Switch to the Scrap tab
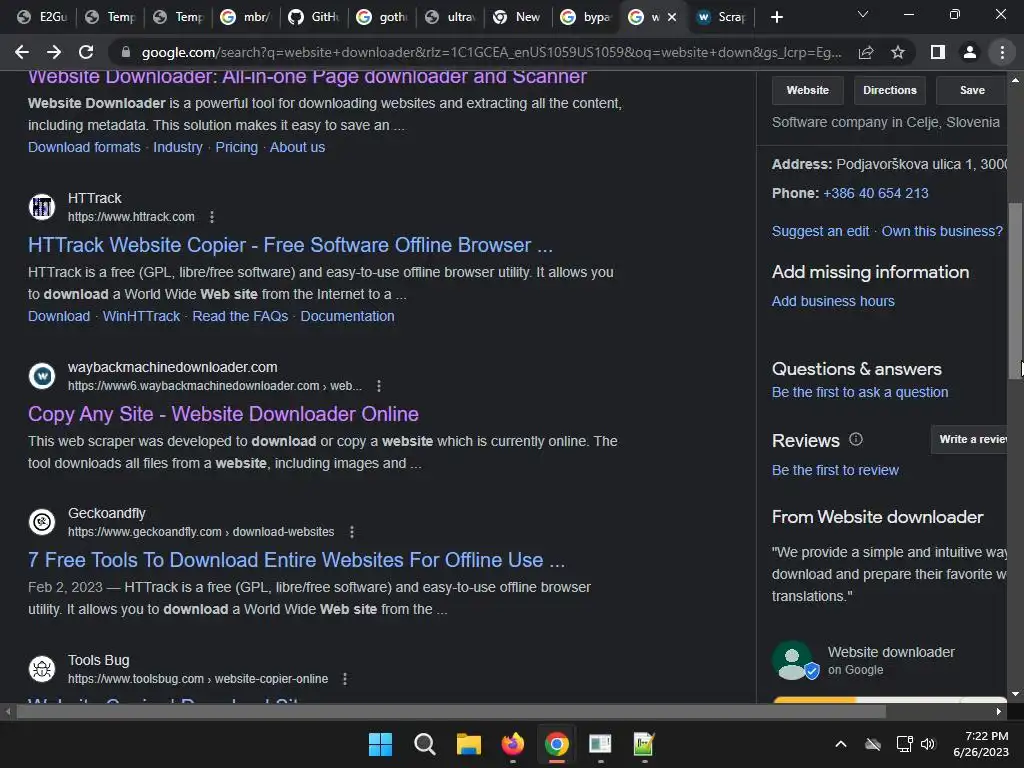The height and width of the screenshot is (768, 1024). click(722, 17)
